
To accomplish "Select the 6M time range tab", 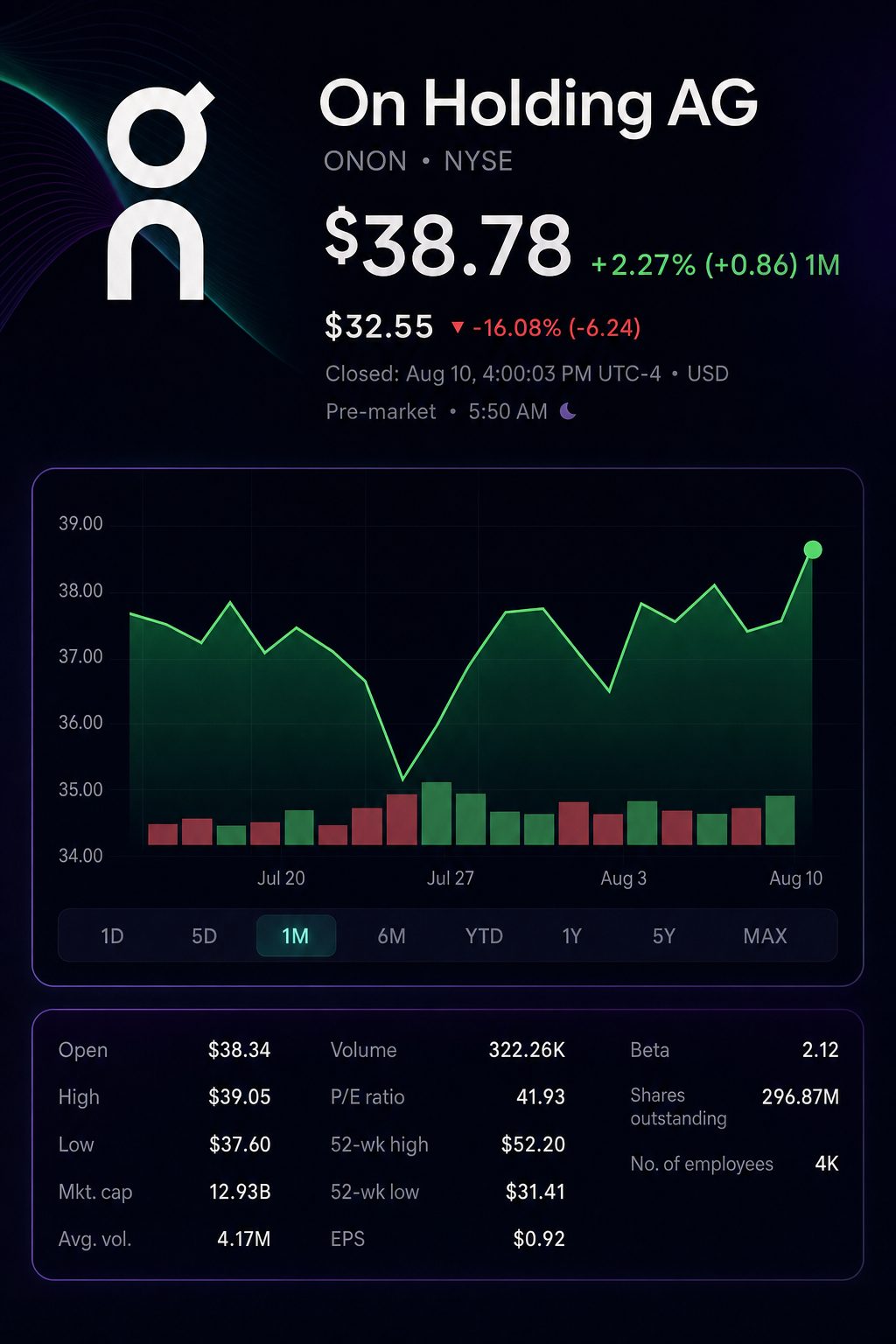I will point(391,936).
